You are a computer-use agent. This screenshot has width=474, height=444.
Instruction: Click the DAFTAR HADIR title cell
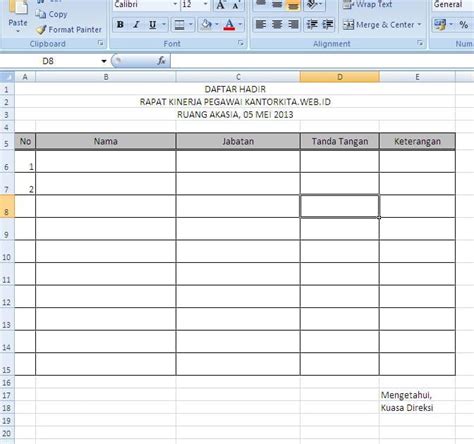tap(235, 89)
